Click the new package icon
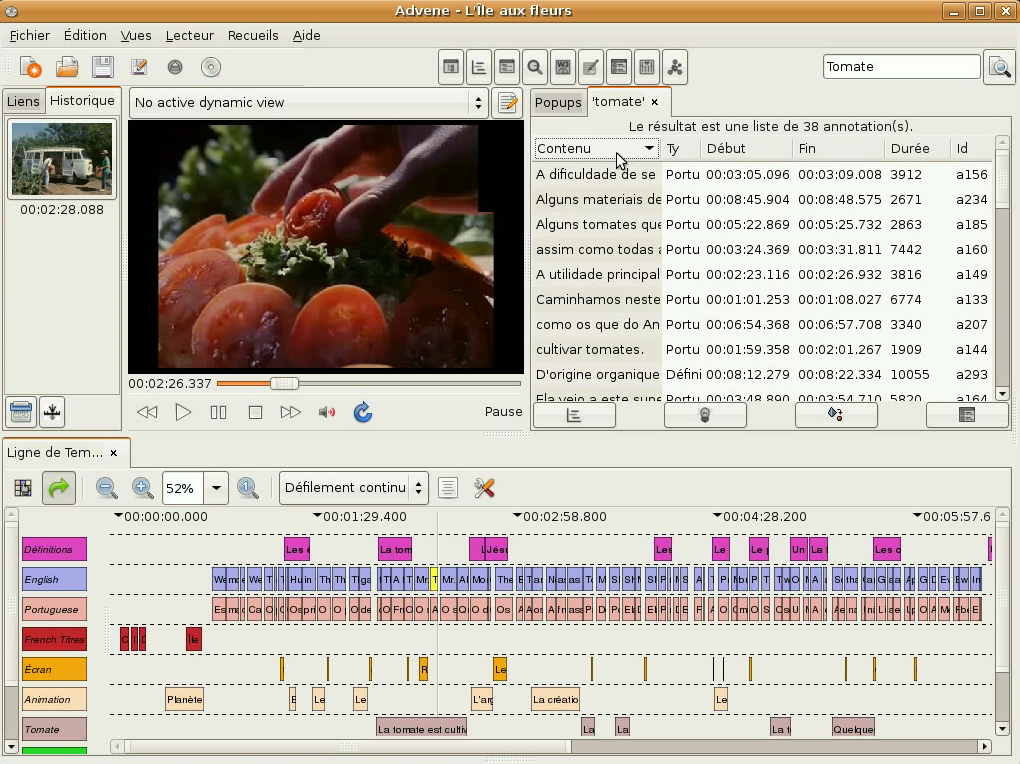 pyautogui.click(x=31, y=67)
